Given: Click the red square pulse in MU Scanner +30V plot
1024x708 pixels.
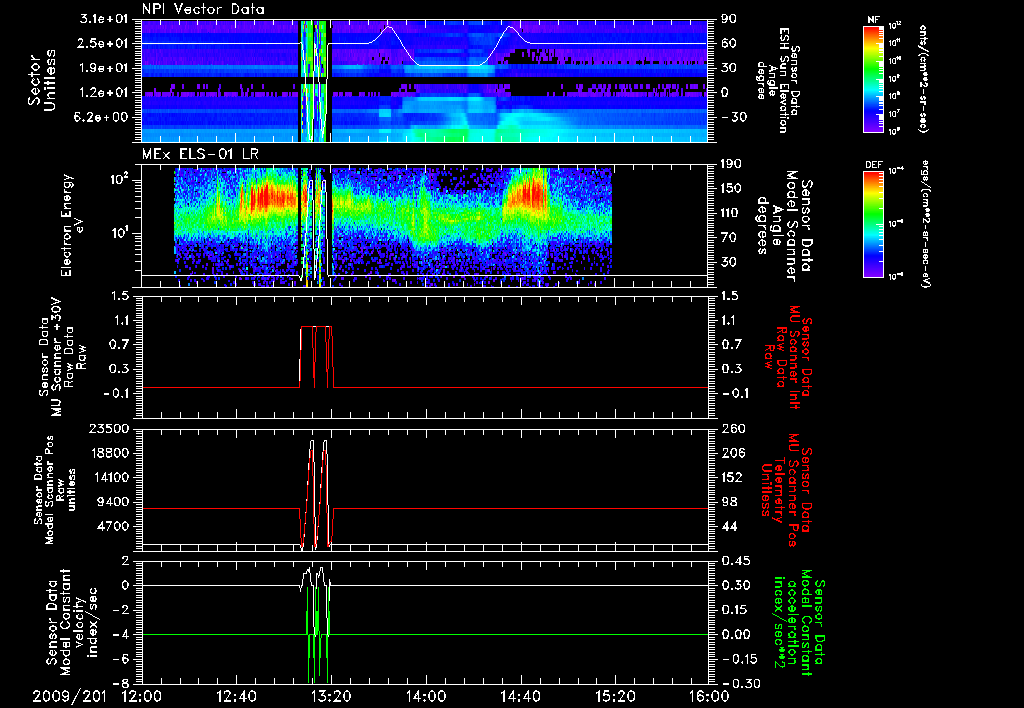Looking at the screenshot, I should (x=316, y=357).
